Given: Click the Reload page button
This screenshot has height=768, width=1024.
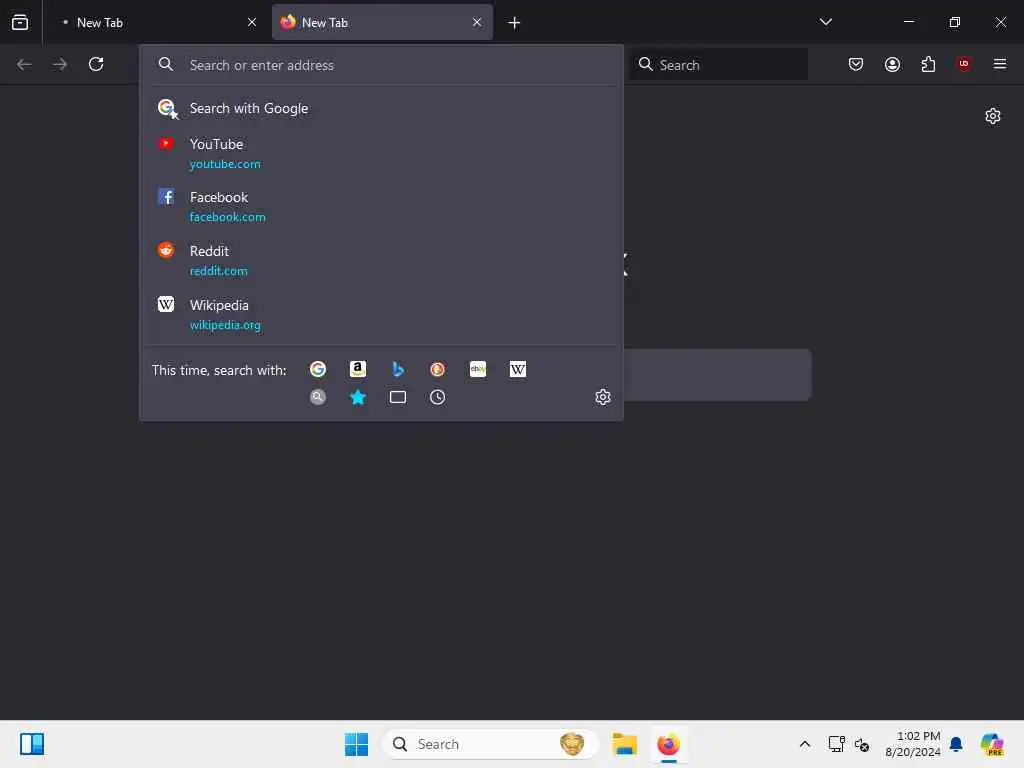Looking at the screenshot, I should point(96,64).
